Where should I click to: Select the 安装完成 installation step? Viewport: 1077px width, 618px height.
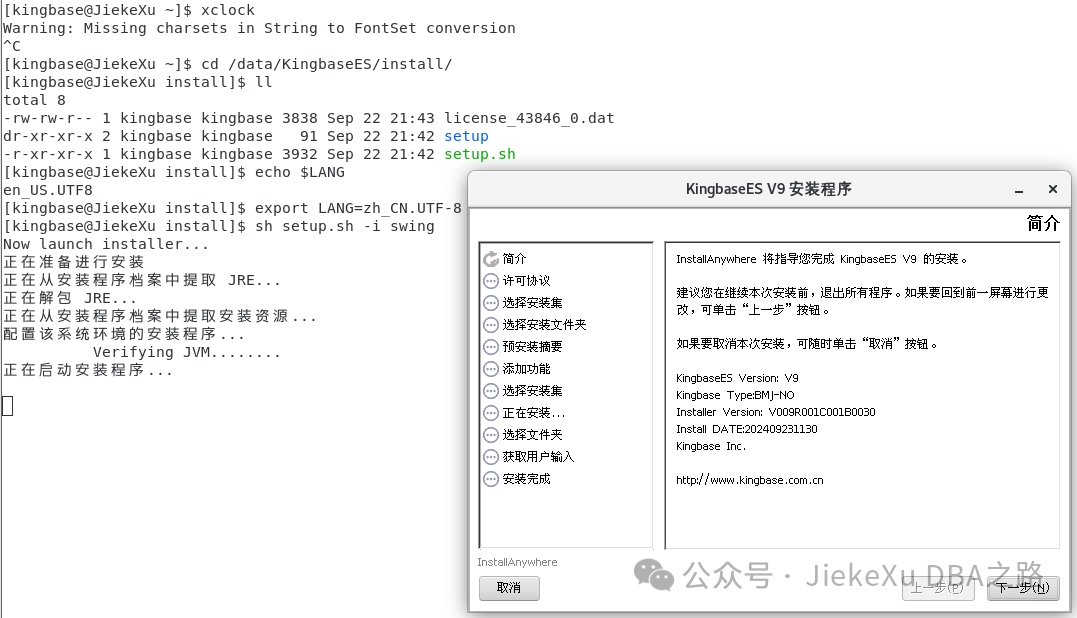(527, 478)
